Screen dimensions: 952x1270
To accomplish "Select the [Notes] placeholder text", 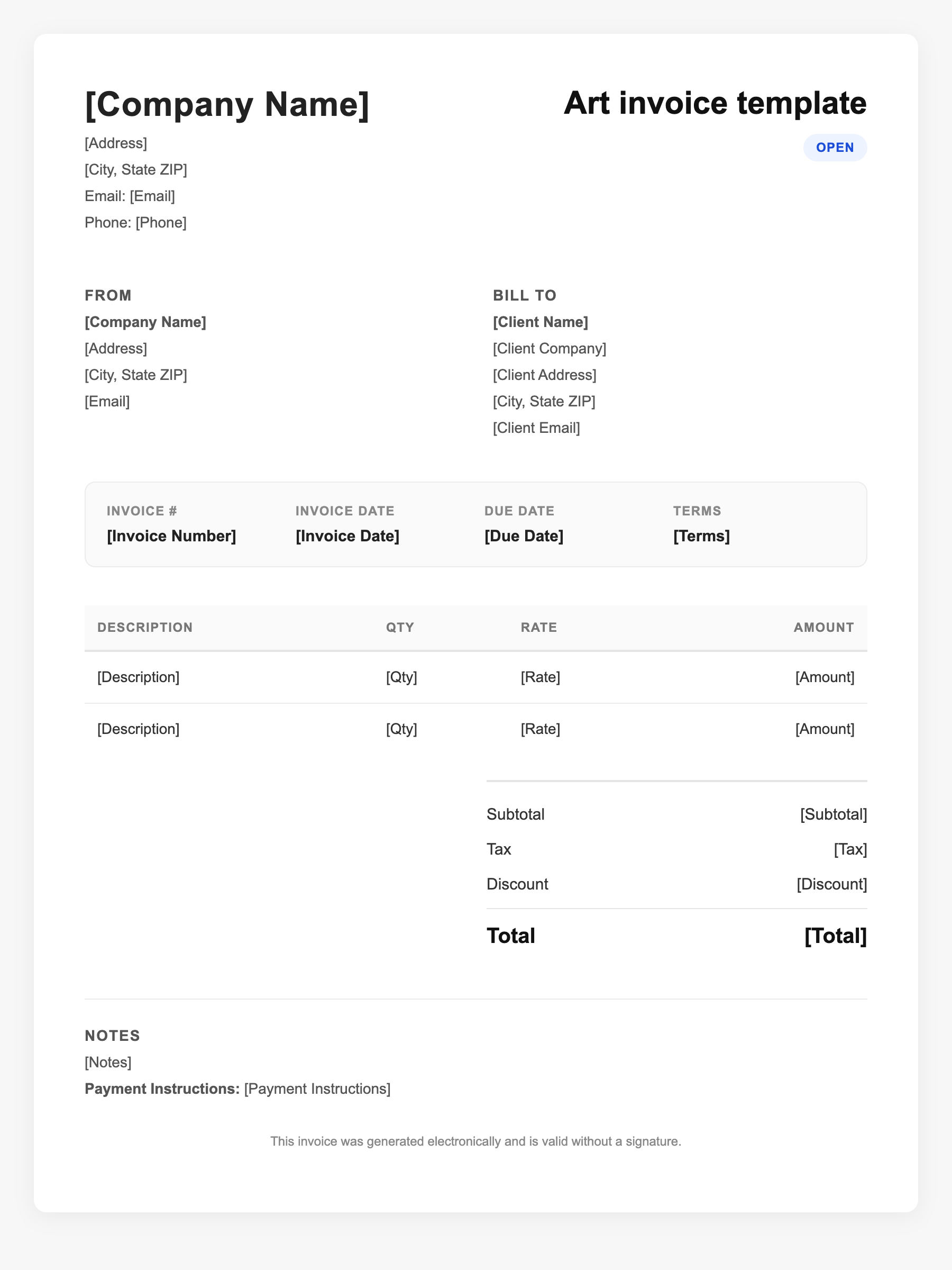I will point(108,1062).
